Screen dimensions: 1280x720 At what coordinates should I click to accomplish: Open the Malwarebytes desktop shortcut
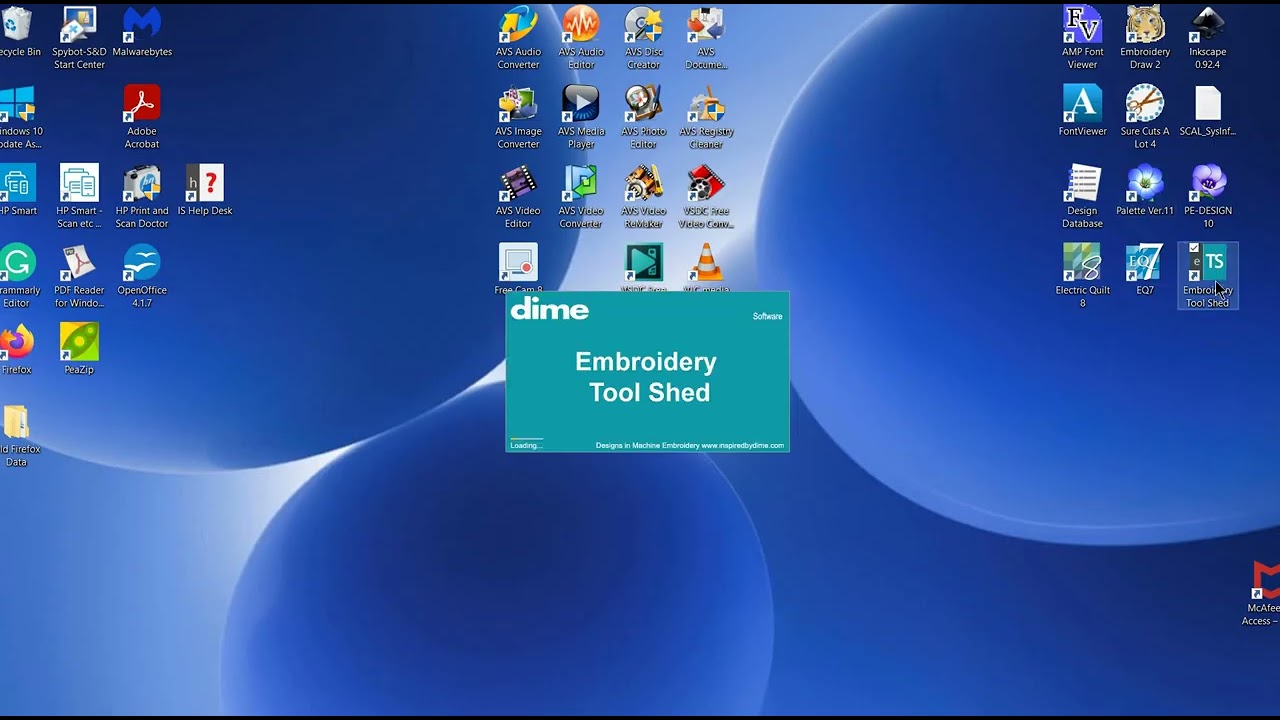click(x=142, y=32)
